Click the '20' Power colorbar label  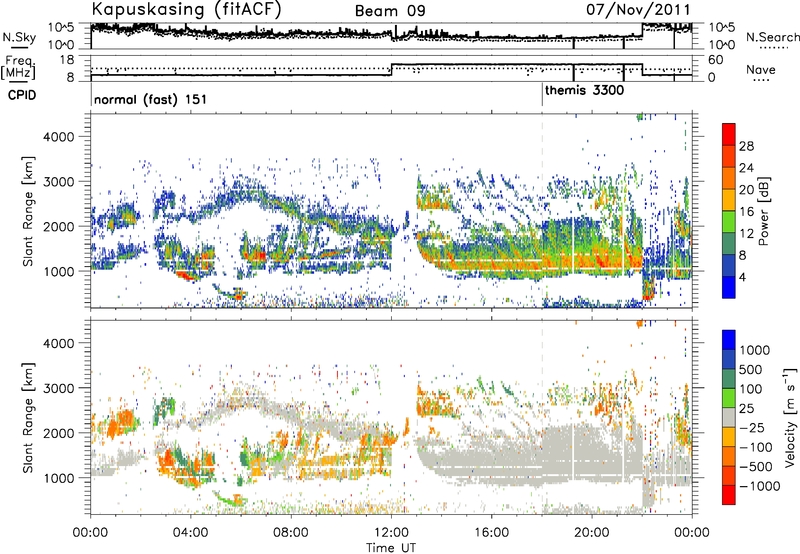tap(746, 190)
